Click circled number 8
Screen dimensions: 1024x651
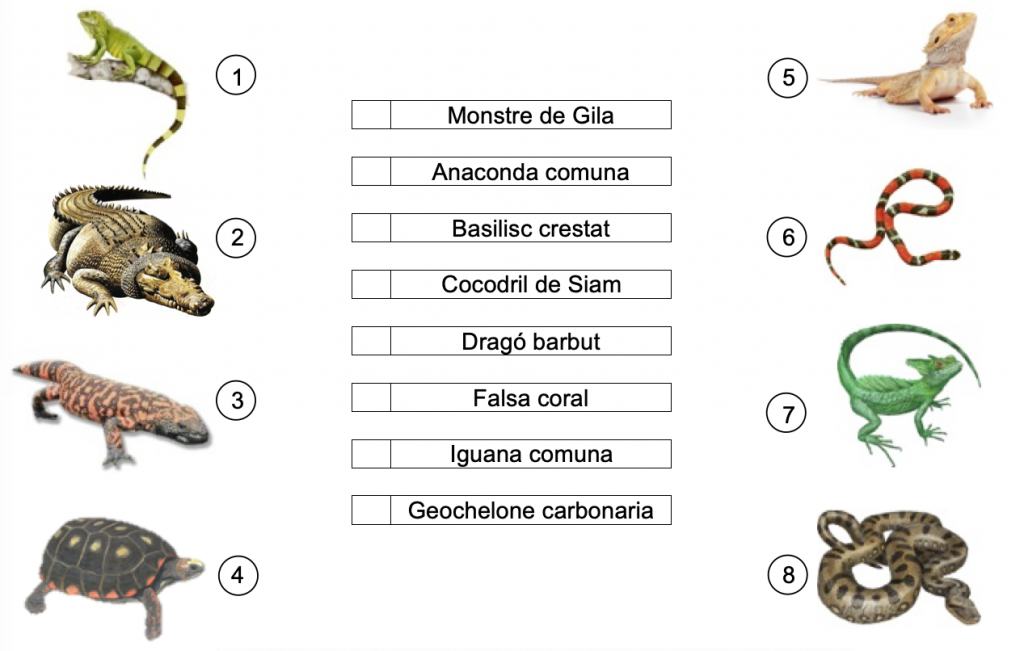coord(788,575)
